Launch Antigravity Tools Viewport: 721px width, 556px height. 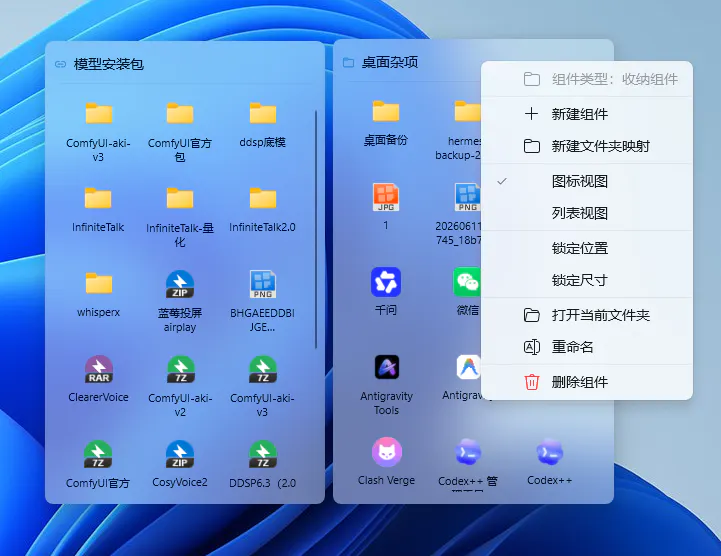tap(387, 367)
